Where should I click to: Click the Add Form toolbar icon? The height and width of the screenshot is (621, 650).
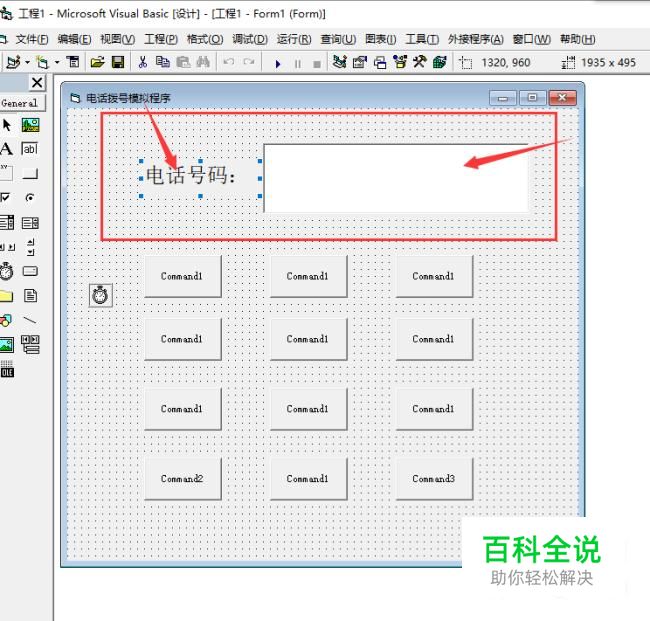[42, 63]
